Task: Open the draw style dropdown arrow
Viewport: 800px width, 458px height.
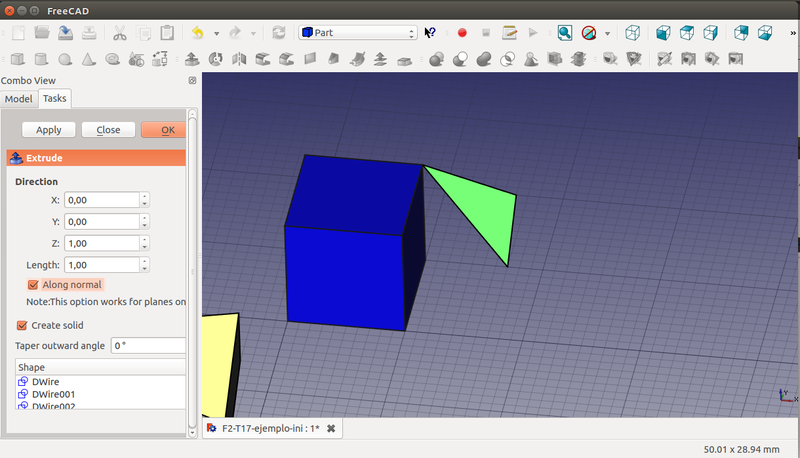Action: coord(607,33)
